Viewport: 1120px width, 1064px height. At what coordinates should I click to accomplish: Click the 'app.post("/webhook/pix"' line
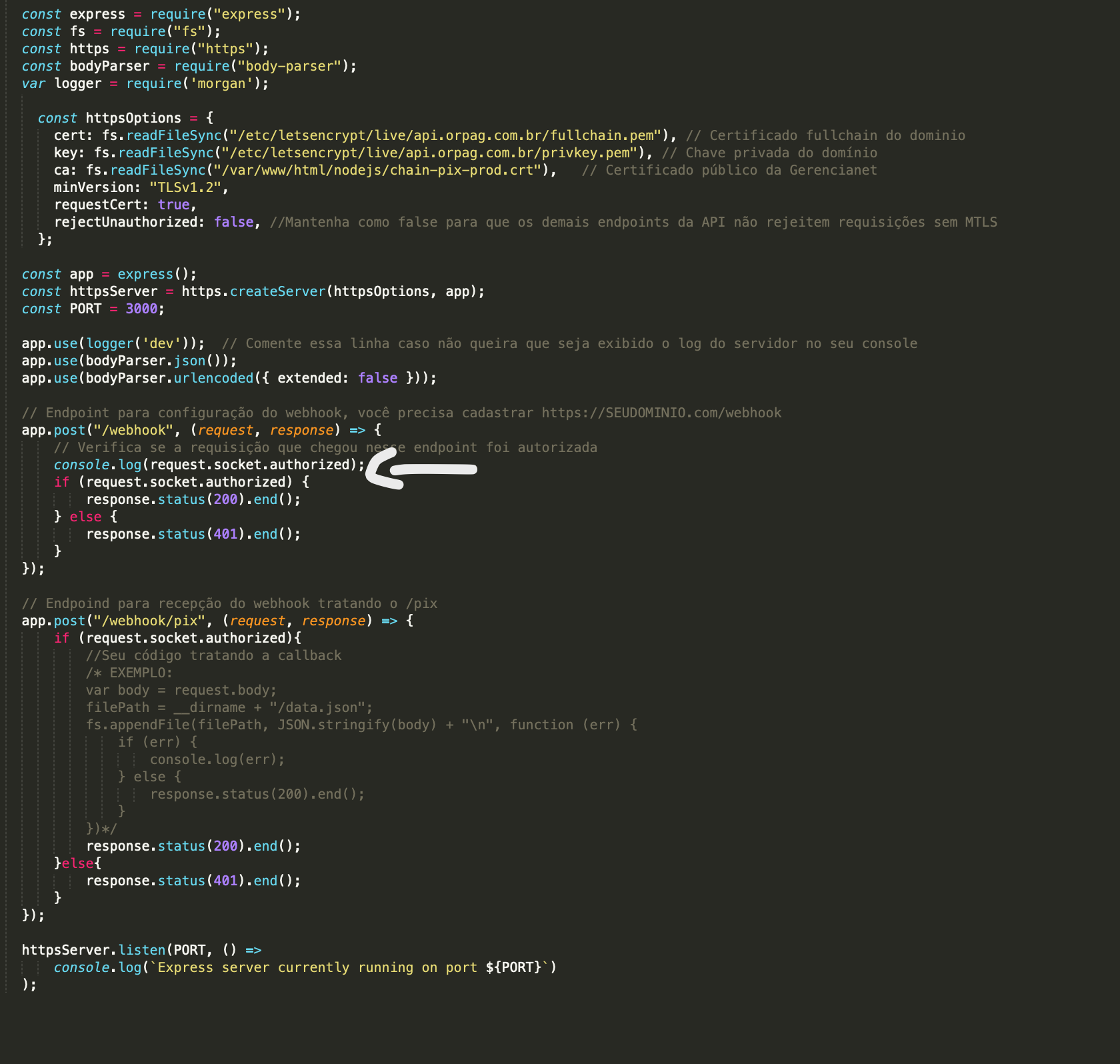click(217, 621)
